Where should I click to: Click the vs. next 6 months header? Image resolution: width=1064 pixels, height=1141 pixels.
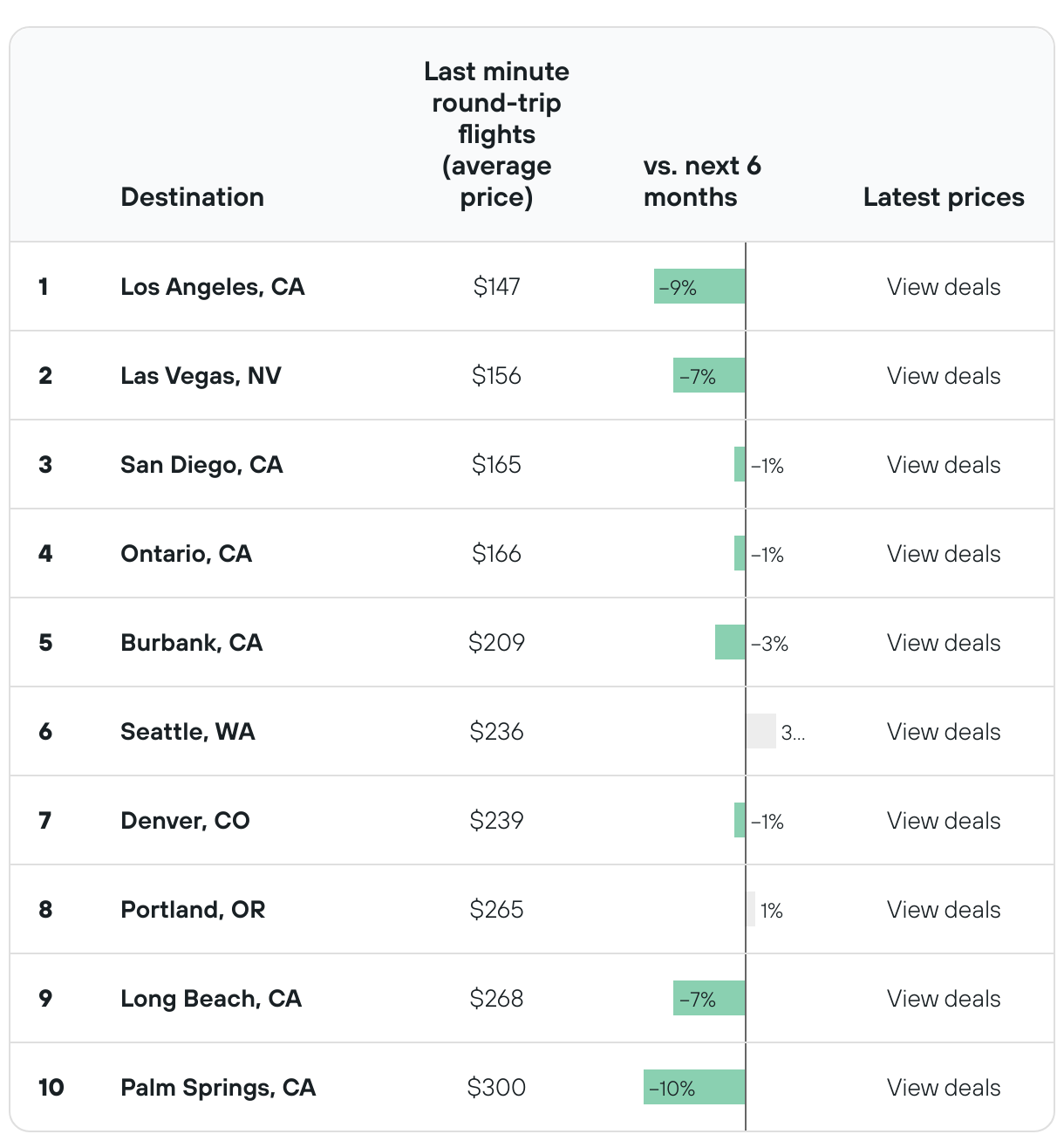pos(702,181)
